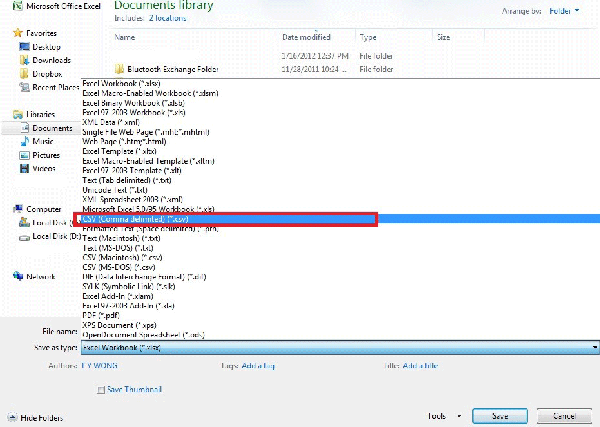Click the Microsoft Office Excel icon in sidebar
Image resolution: width=600 pixels, height=427 pixels.
click(x=18, y=6)
